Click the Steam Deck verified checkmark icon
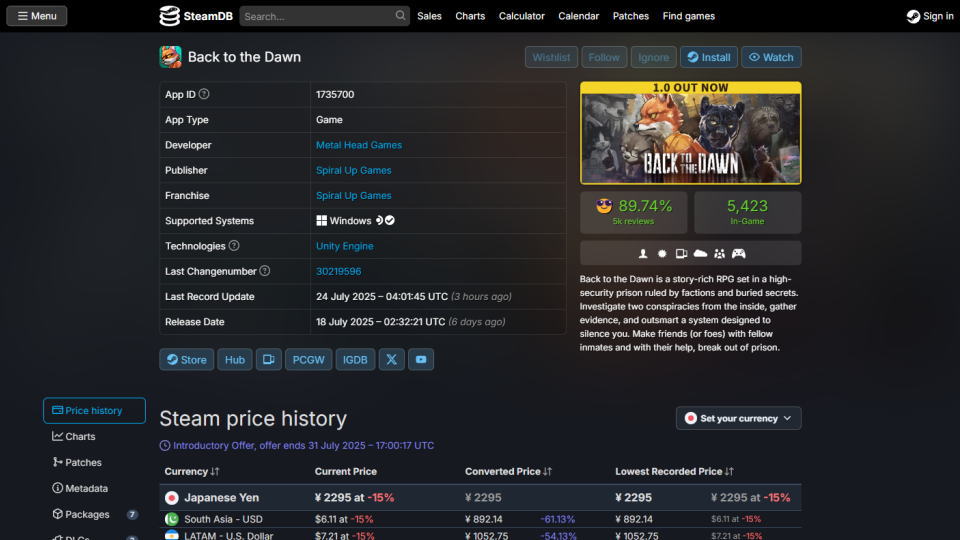 (390, 220)
